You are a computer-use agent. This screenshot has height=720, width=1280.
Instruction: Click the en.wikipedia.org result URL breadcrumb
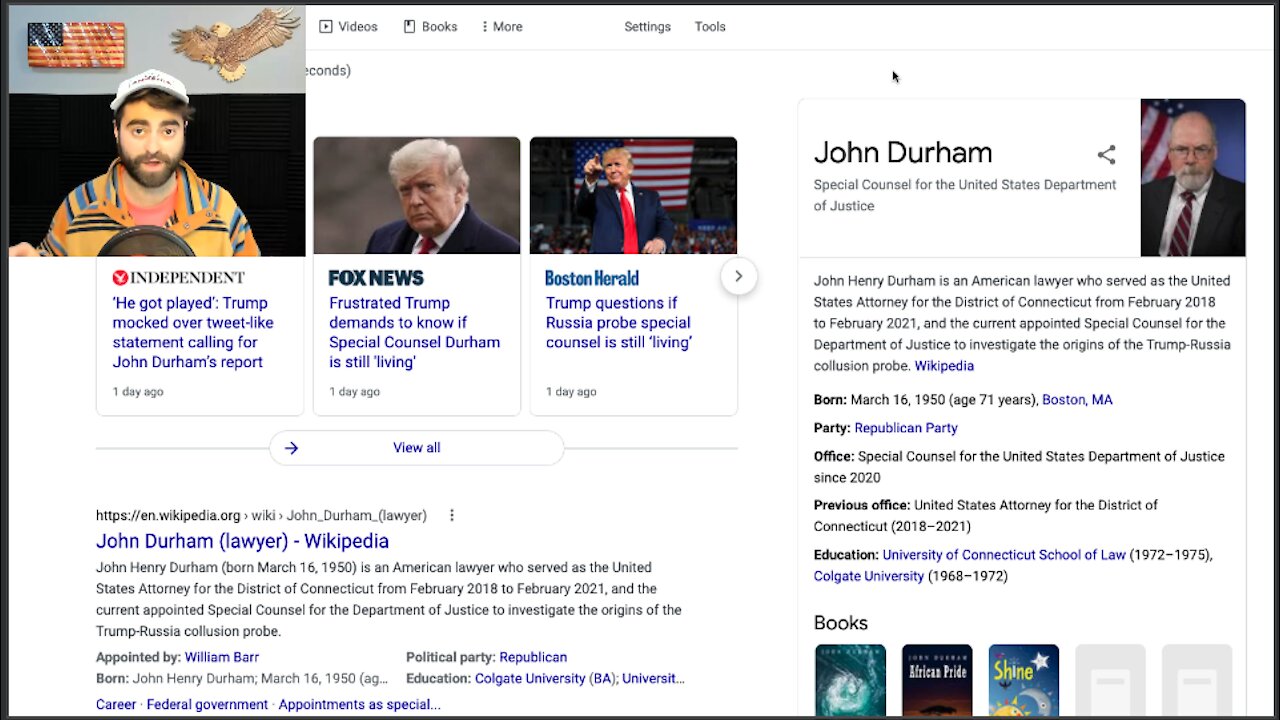(261, 516)
